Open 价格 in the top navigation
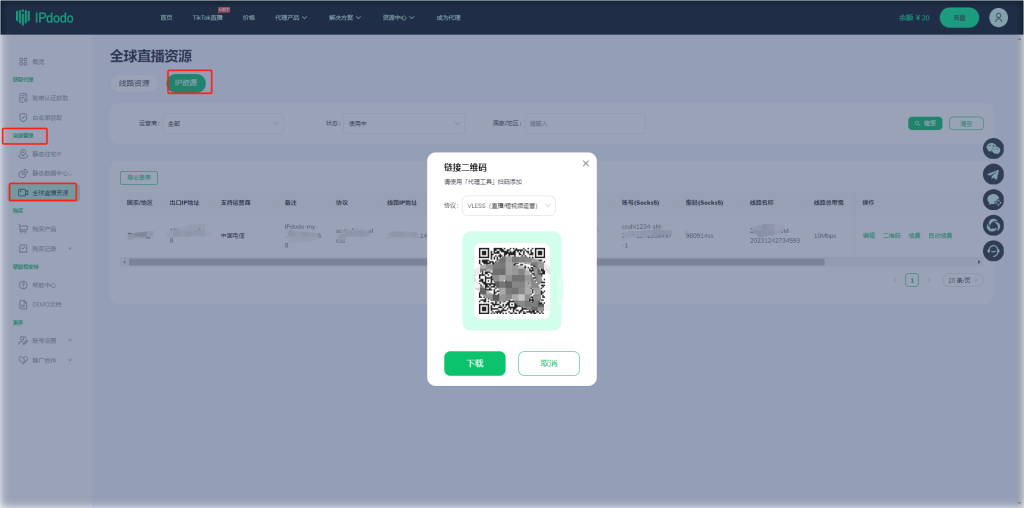The height and width of the screenshot is (508, 1024). tap(249, 18)
